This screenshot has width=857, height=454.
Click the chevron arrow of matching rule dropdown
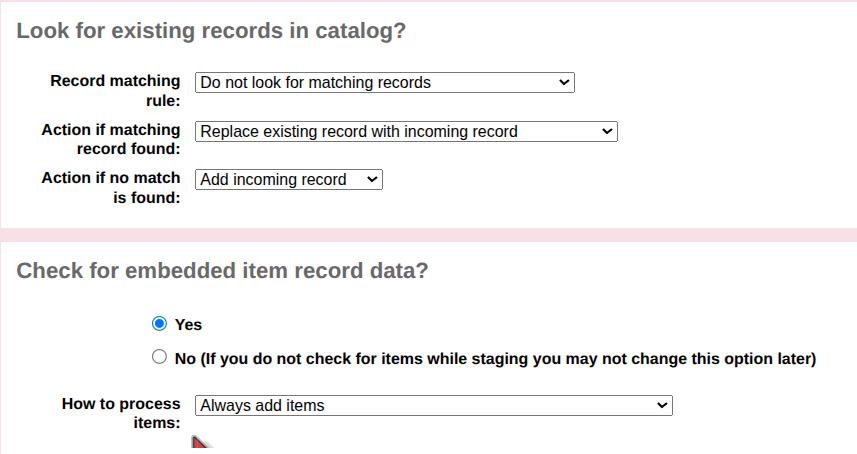coord(564,83)
